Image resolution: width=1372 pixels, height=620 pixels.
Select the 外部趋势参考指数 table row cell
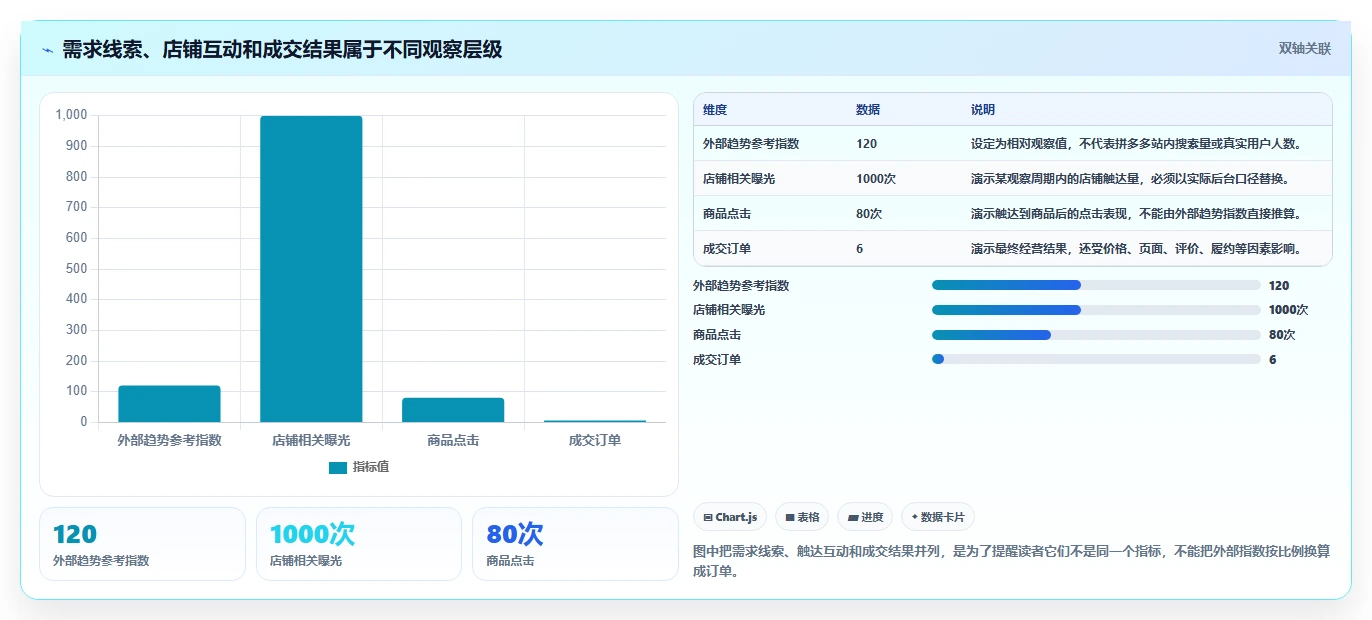(751, 144)
